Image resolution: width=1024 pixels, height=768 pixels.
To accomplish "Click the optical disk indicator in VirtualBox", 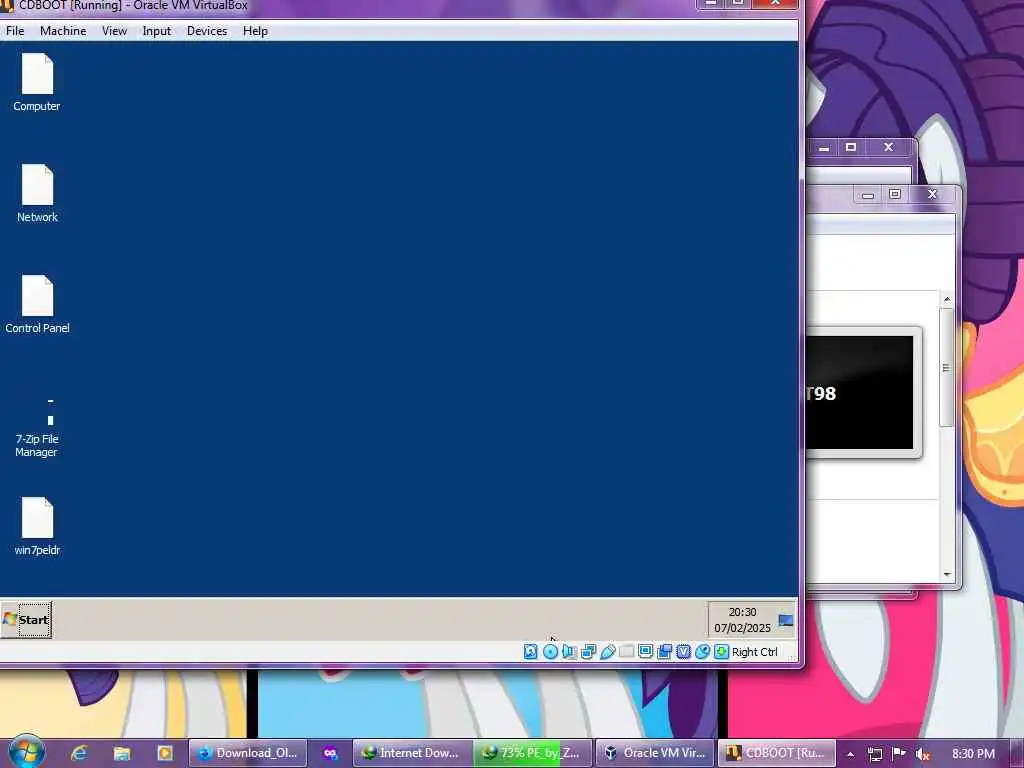I will click(551, 652).
